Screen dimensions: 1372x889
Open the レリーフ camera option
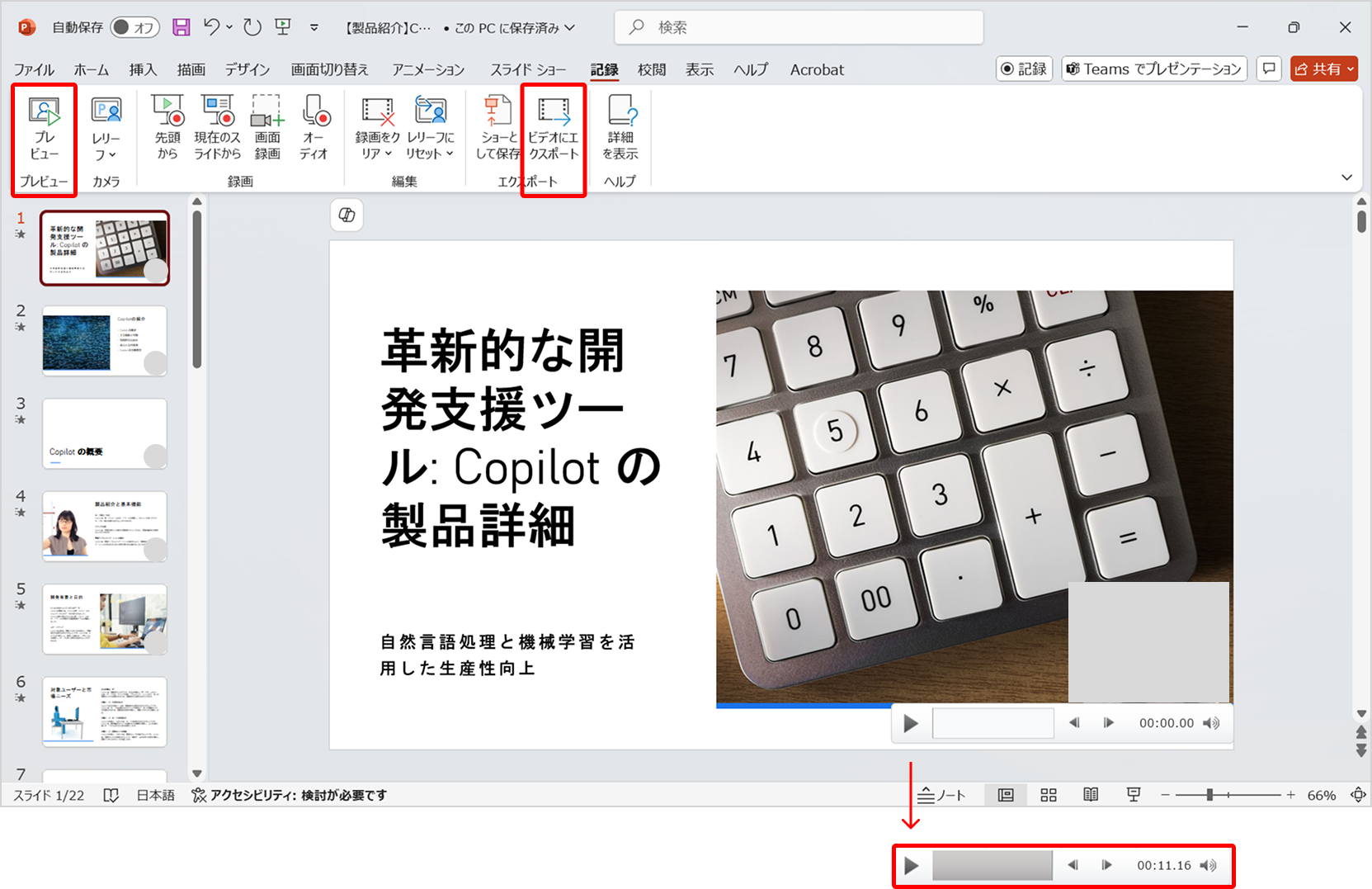[x=106, y=128]
